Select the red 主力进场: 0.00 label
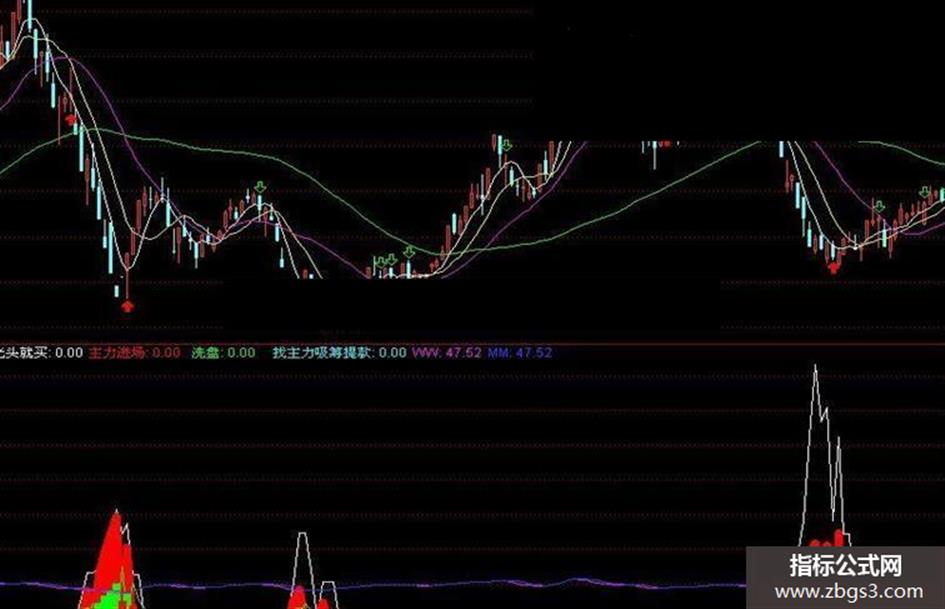The height and width of the screenshot is (609, 945). tap(134, 352)
